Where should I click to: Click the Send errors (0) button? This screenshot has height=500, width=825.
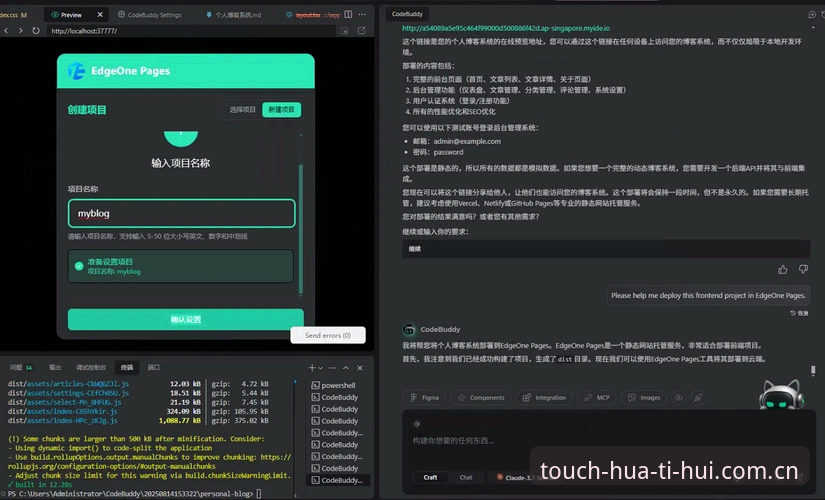click(x=328, y=335)
